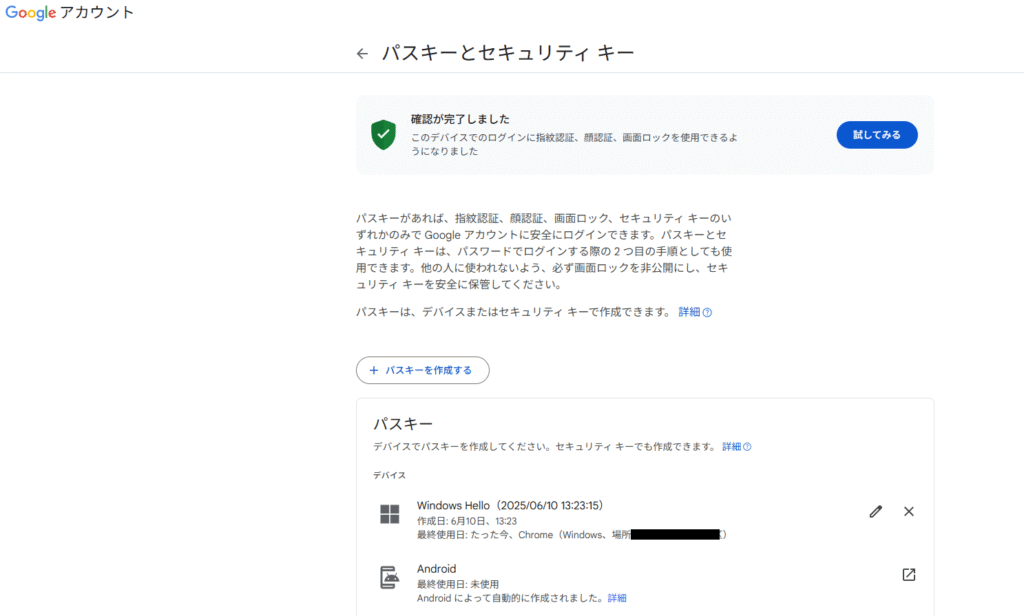Click the 試してみる button
Screen dimensions: 1024x616
coord(876,135)
